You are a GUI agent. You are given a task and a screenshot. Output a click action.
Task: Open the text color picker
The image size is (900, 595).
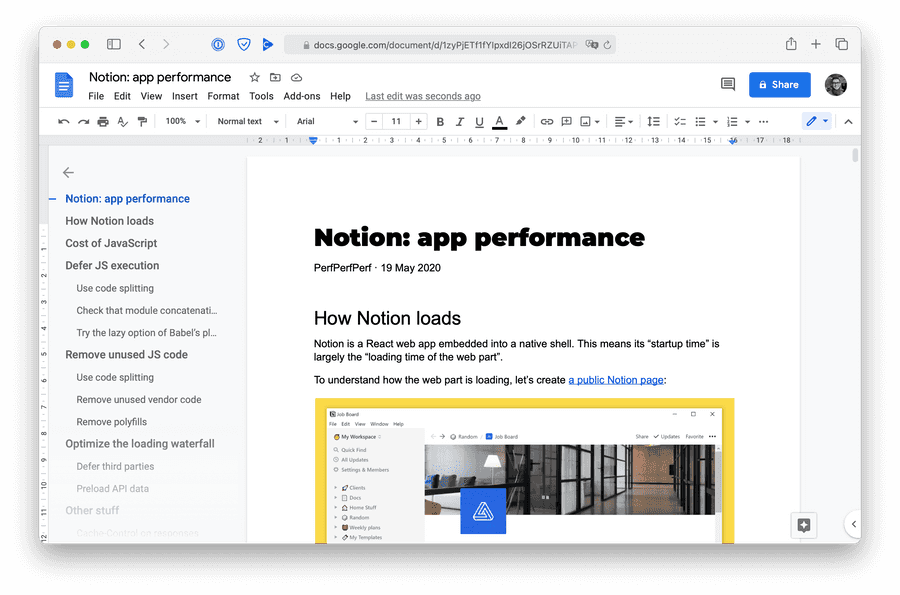500,122
